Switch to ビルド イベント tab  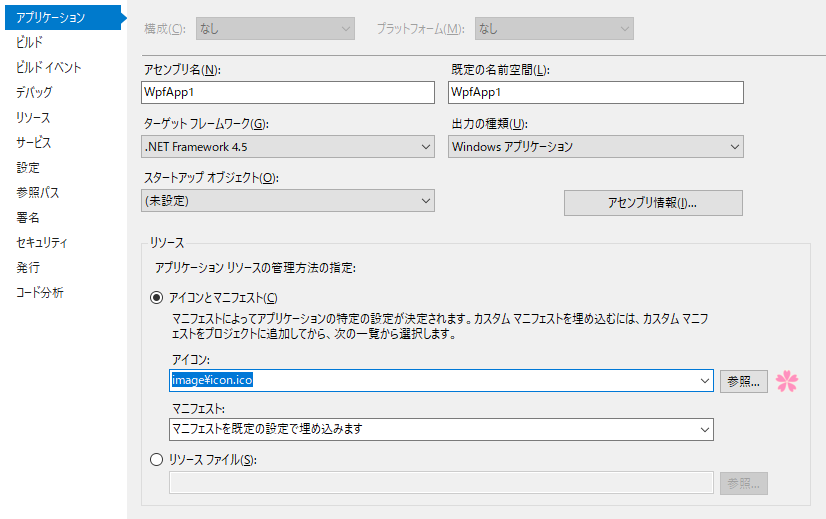click(x=48, y=67)
